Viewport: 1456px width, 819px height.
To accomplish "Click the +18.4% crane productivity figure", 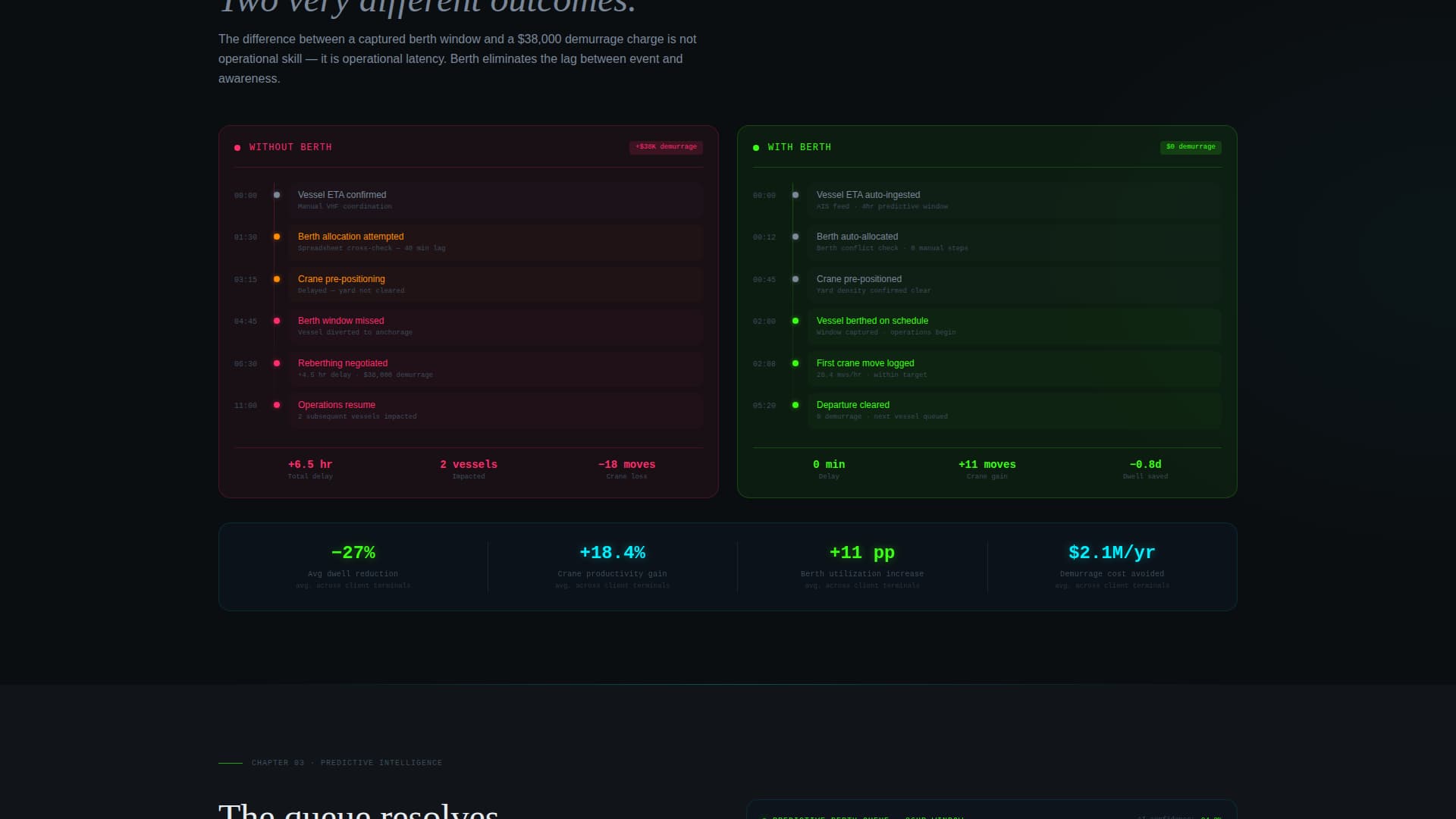I will click(613, 553).
